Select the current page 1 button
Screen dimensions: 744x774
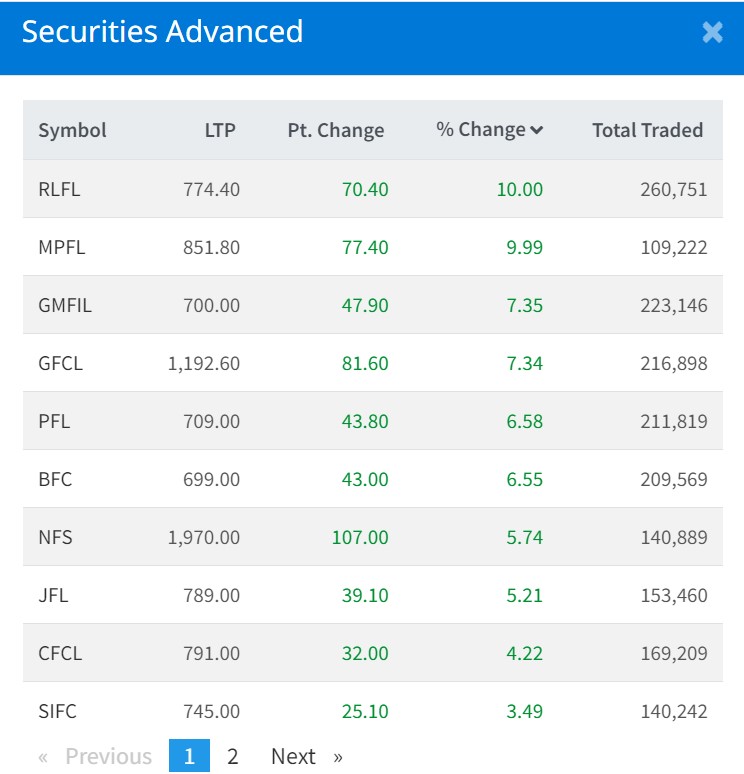coord(189,756)
